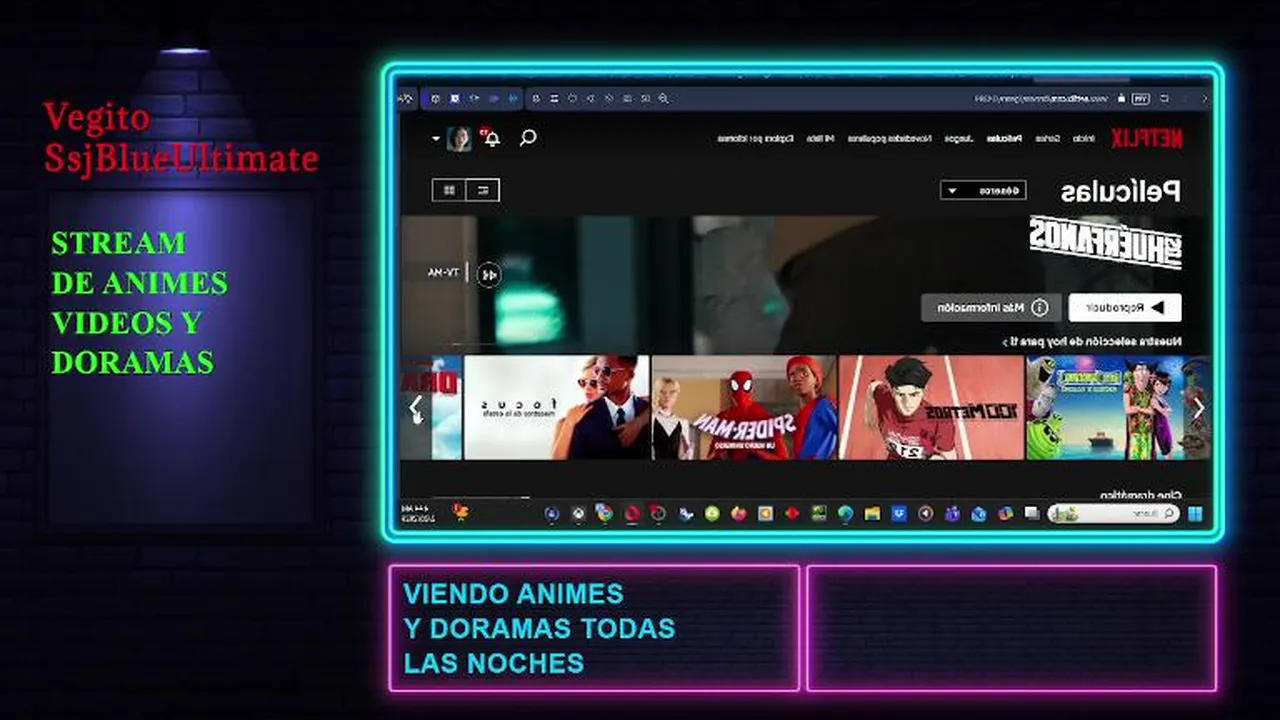Open the Netflix search magnifier
Image resolution: width=1280 pixels, height=720 pixels.
pos(528,138)
